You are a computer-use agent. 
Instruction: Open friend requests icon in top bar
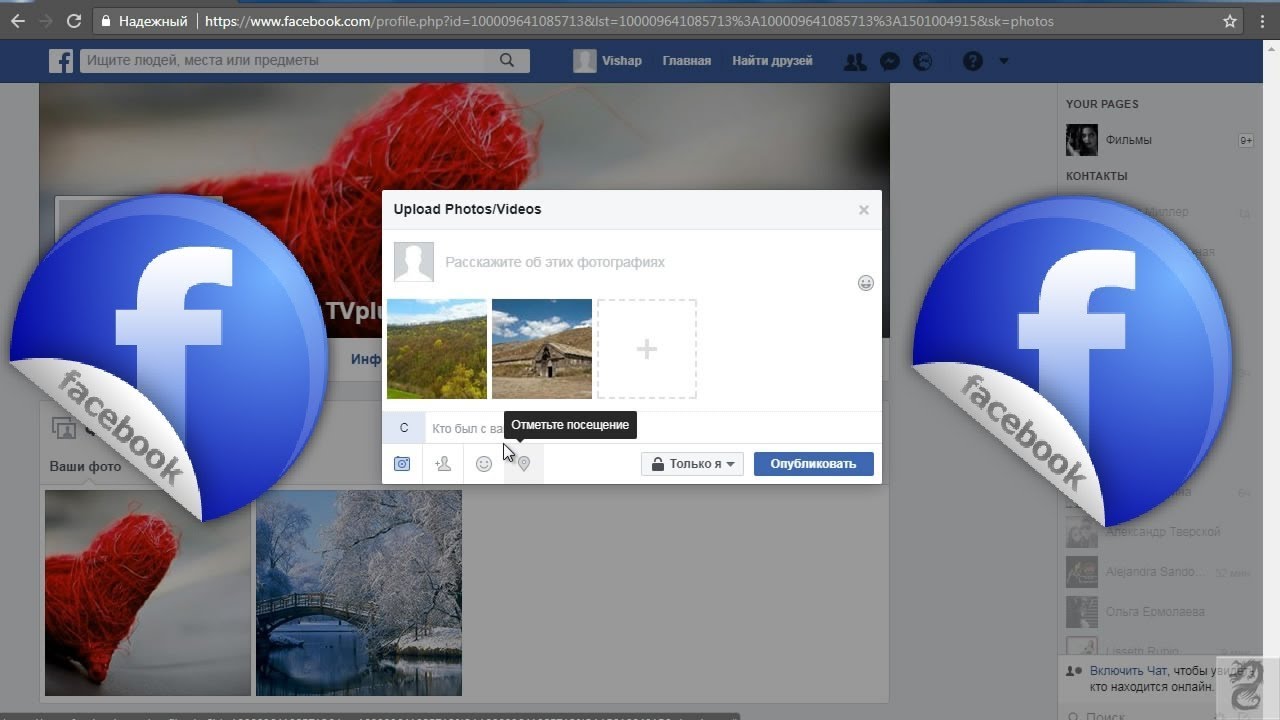pos(855,61)
